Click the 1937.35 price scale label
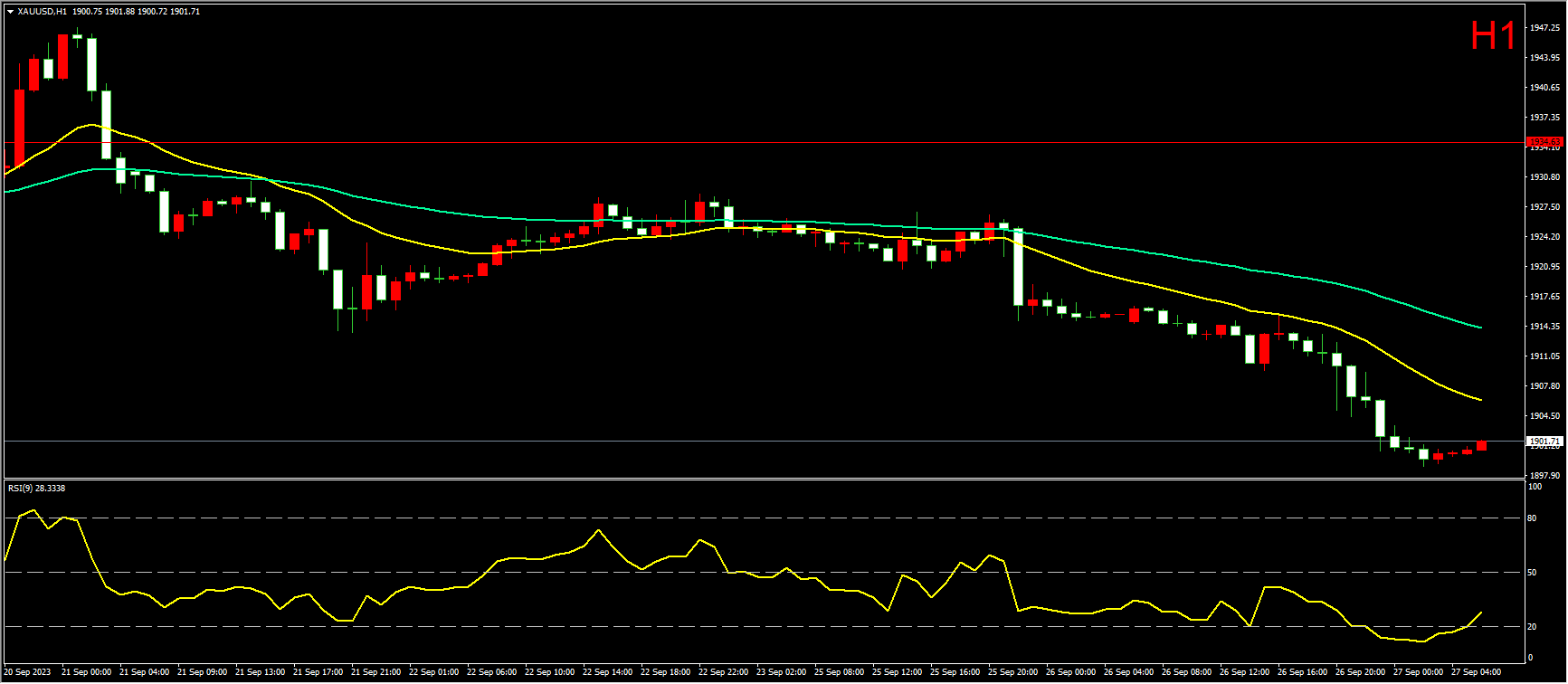Viewport: 1568px width, 684px height. coord(1544,118)
